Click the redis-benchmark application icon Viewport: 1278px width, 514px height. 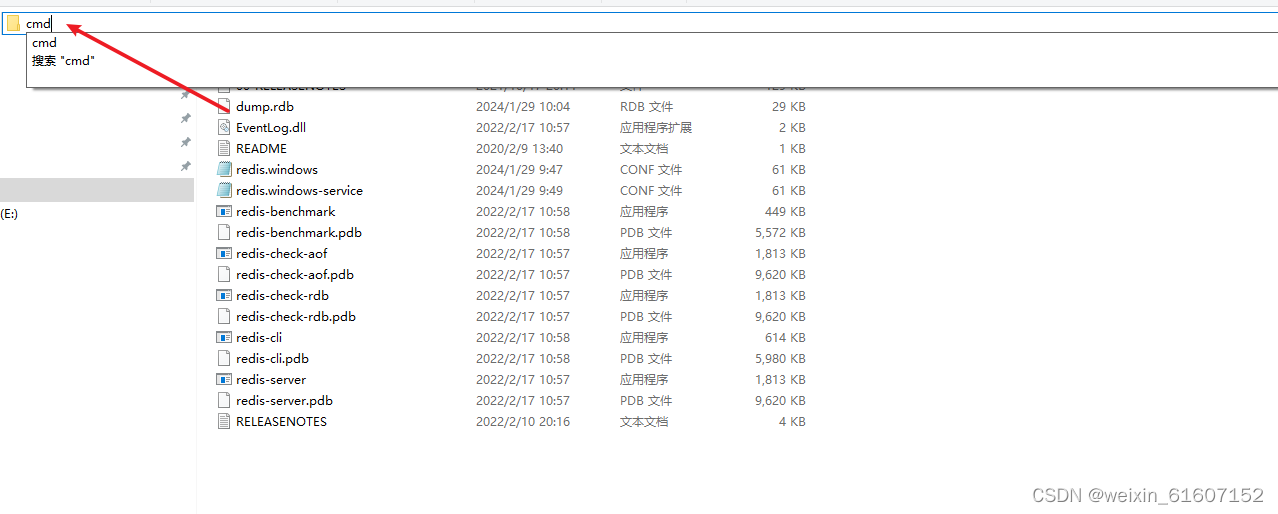(x=224, y=211)
